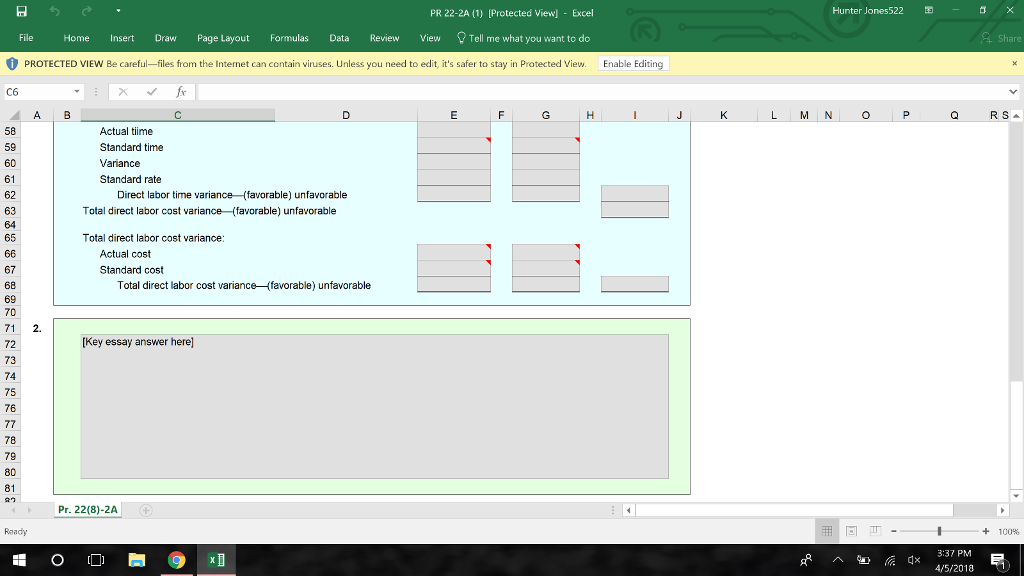
Task: Open File Explorer from the taskbar
Action: point(136,560)
